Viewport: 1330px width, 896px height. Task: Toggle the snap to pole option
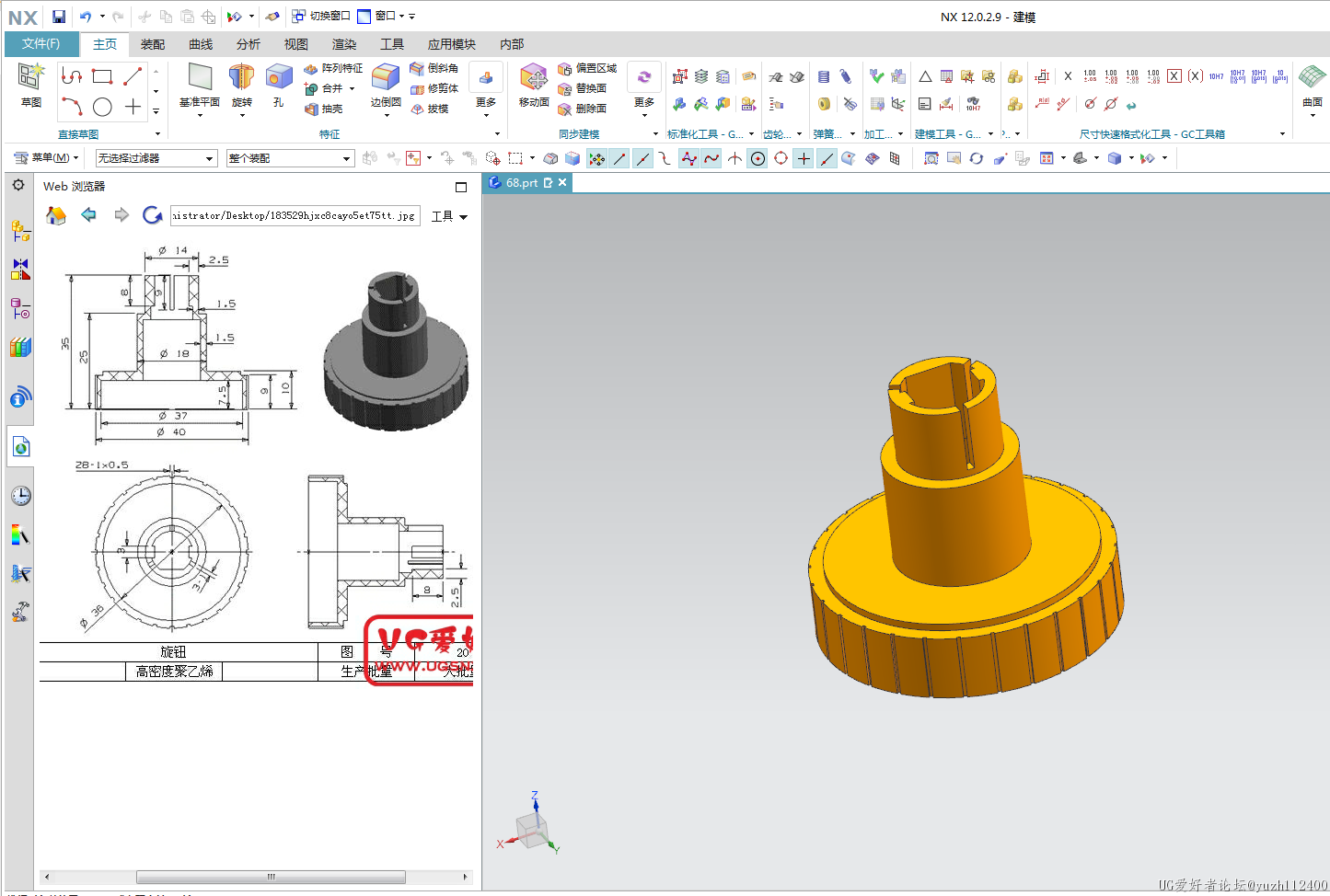tap(688, 158)
